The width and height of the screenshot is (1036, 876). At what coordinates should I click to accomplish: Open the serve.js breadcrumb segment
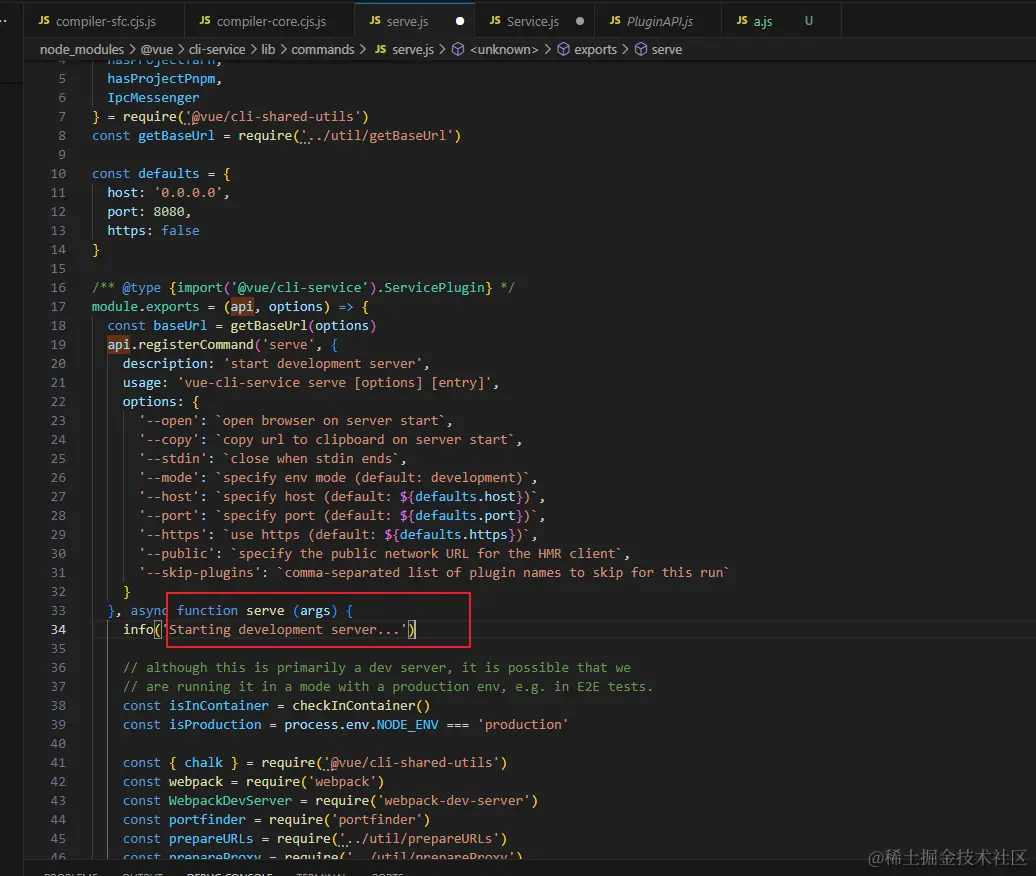(413, 50)
